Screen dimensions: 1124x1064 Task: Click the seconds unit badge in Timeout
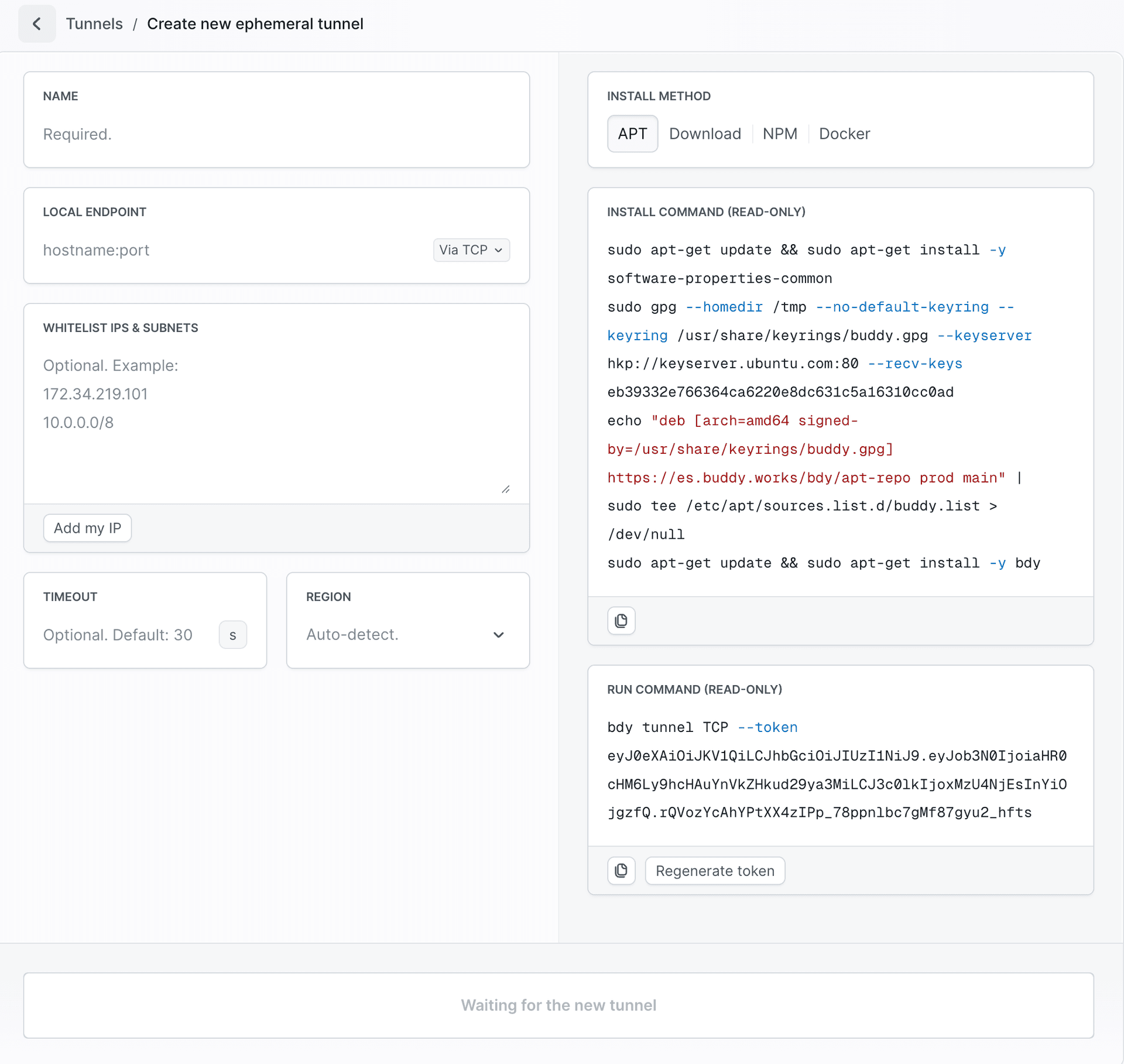tap(233, 635)
